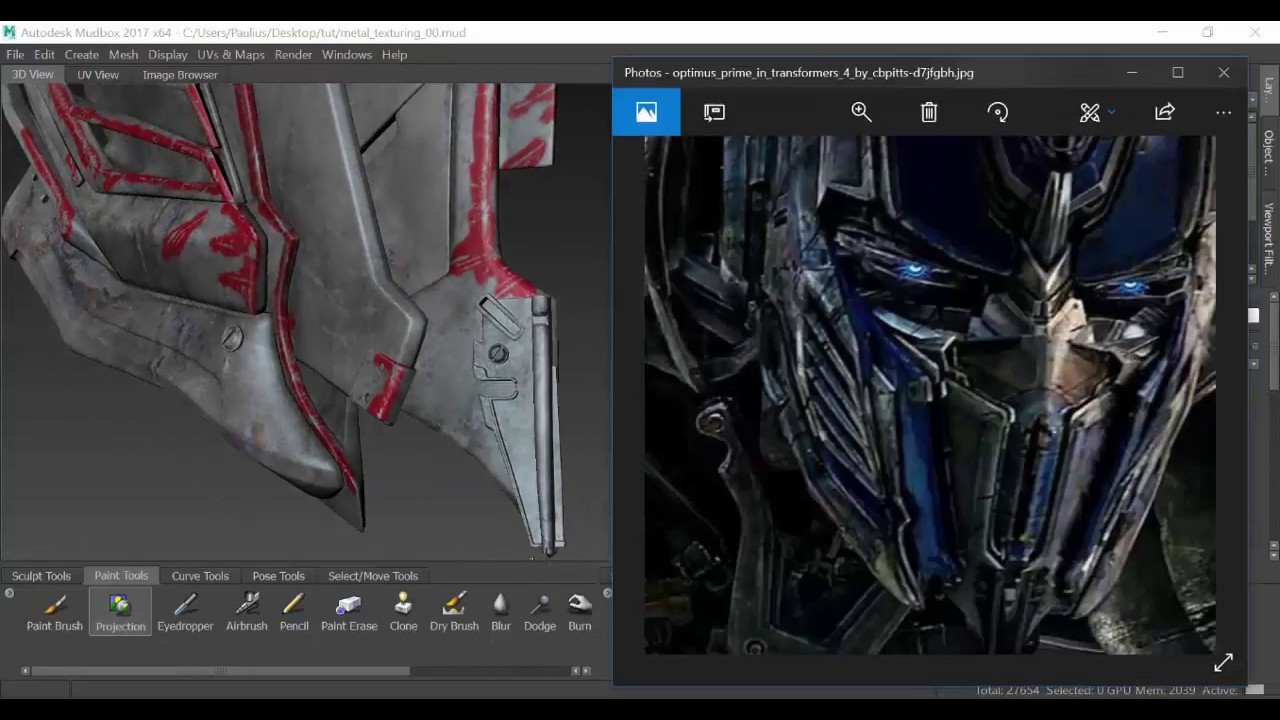Select the Paint Tools tab

coord(121,576)
